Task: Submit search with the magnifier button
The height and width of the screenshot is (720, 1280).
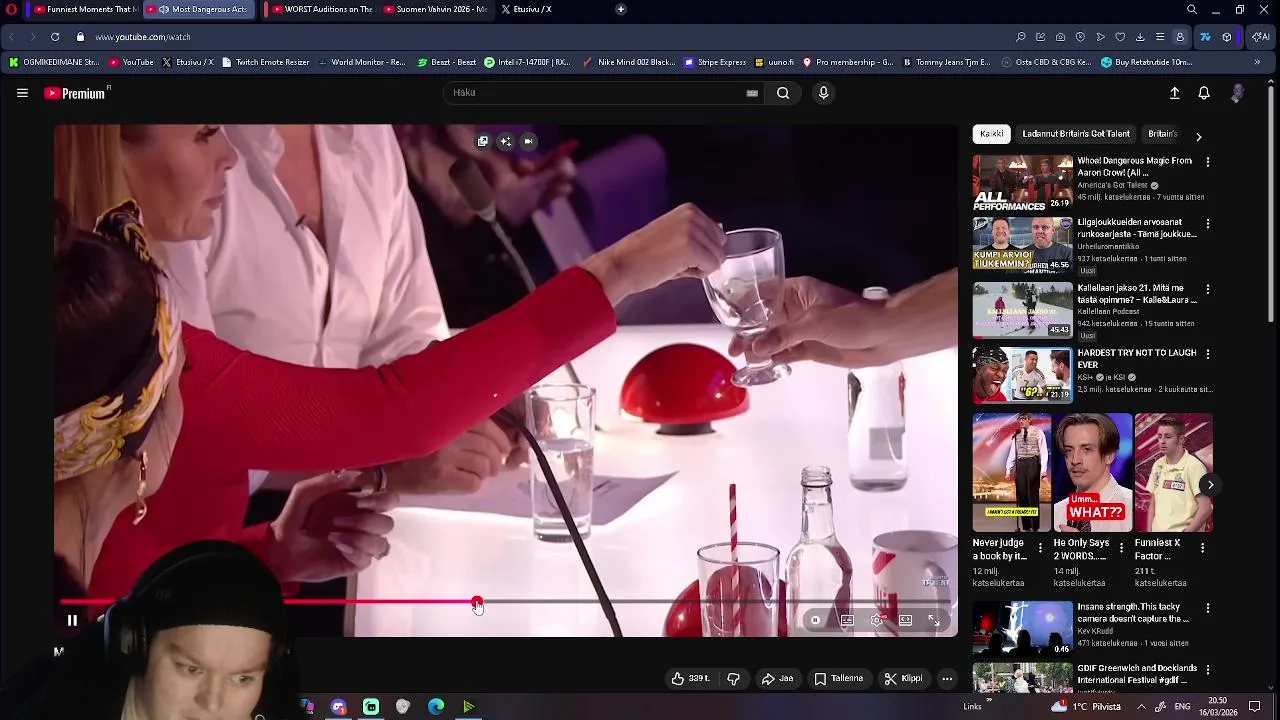Action: click(783, 93)
